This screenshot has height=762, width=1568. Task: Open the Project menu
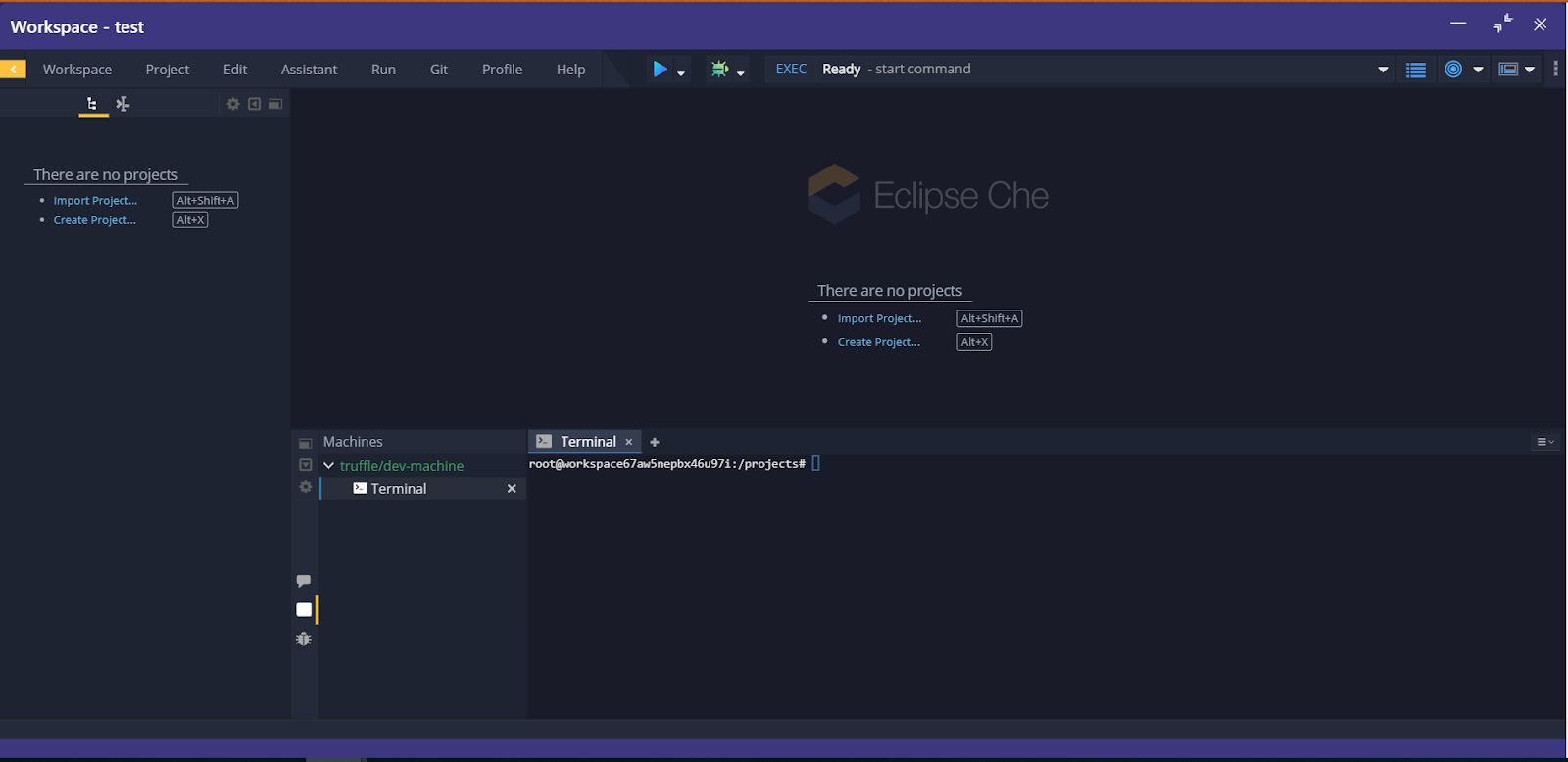point(168,70)
